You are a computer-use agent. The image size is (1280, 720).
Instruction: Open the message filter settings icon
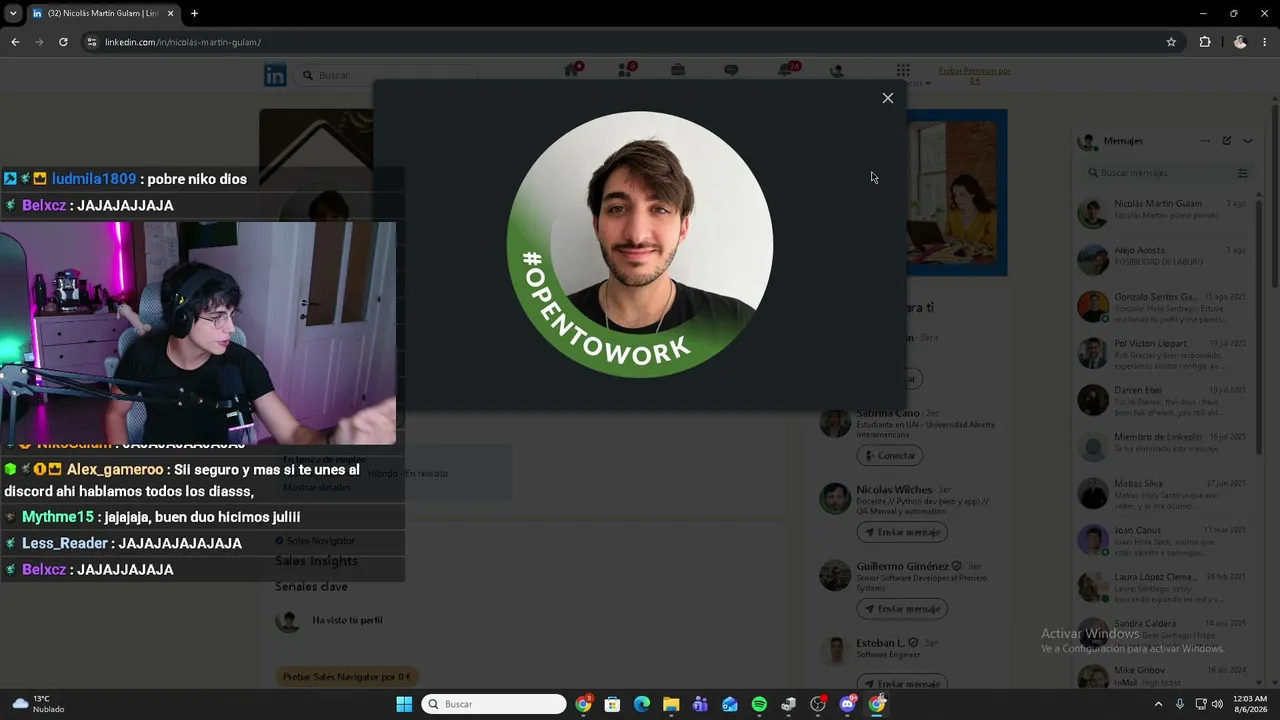1243,173
